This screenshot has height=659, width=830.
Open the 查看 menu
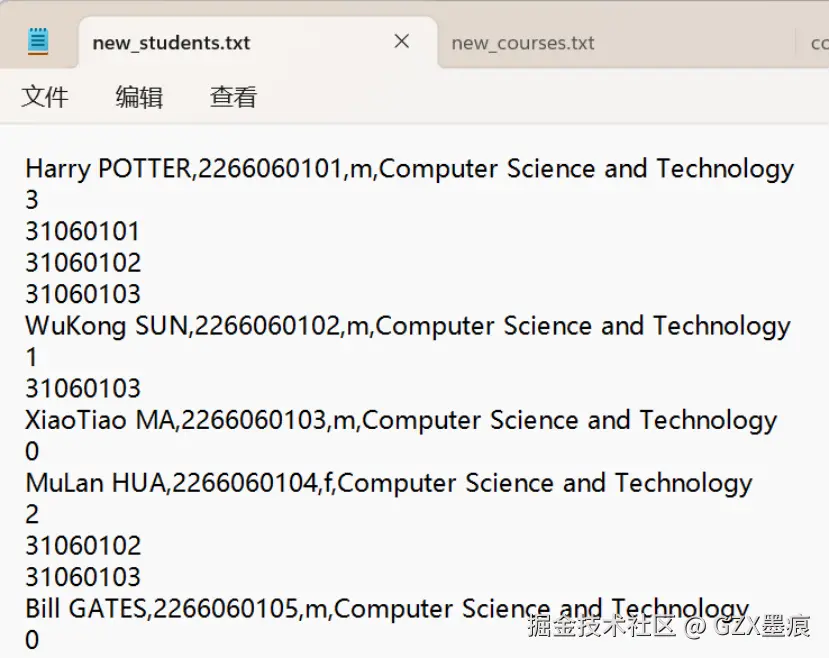pos(233,97)
